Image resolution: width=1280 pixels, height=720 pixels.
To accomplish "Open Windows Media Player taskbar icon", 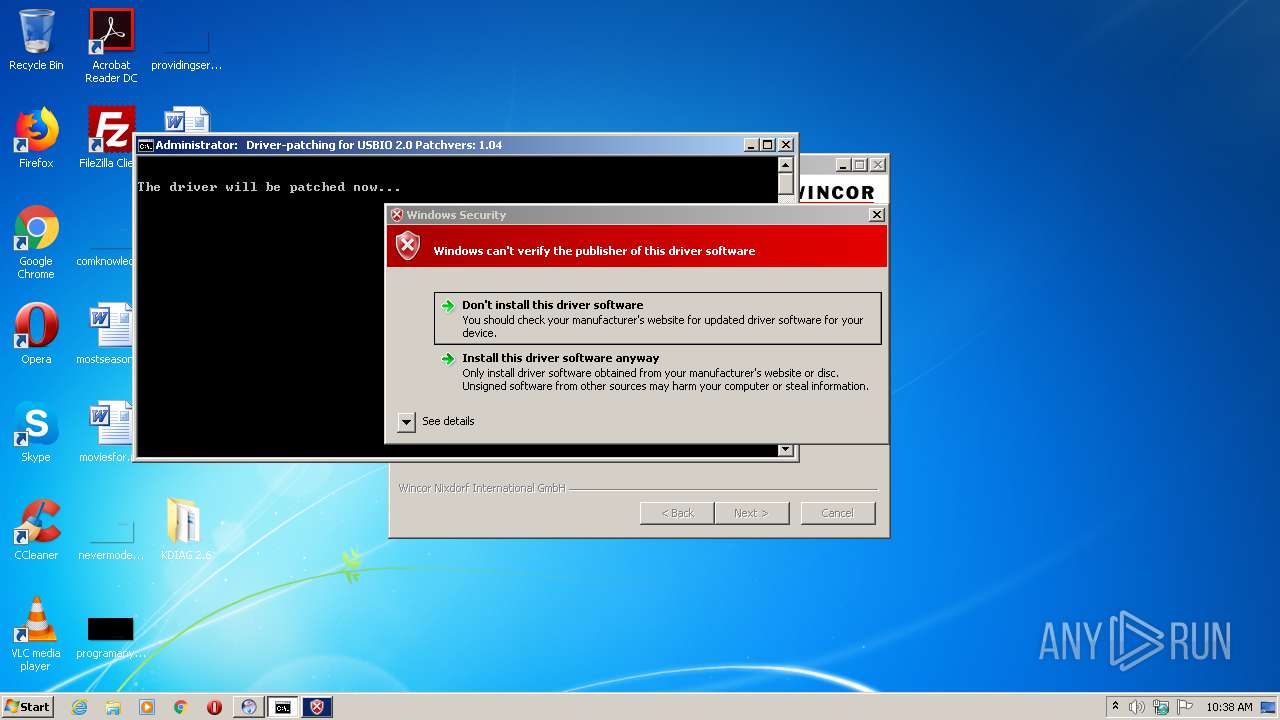I will pyautogui.click(x=147, y=707).
